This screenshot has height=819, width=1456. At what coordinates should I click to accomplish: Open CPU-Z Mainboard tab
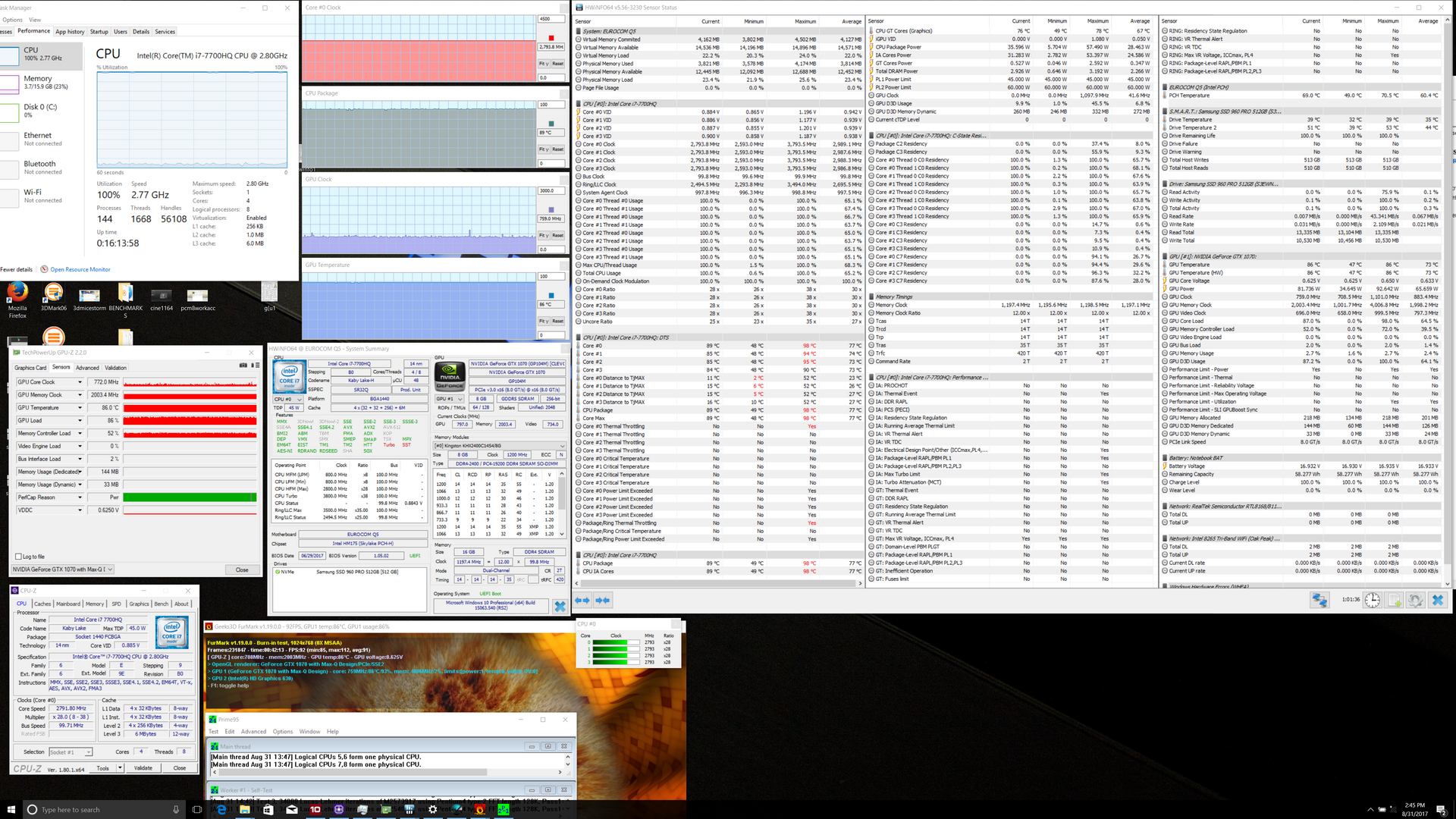click(68, 604)
